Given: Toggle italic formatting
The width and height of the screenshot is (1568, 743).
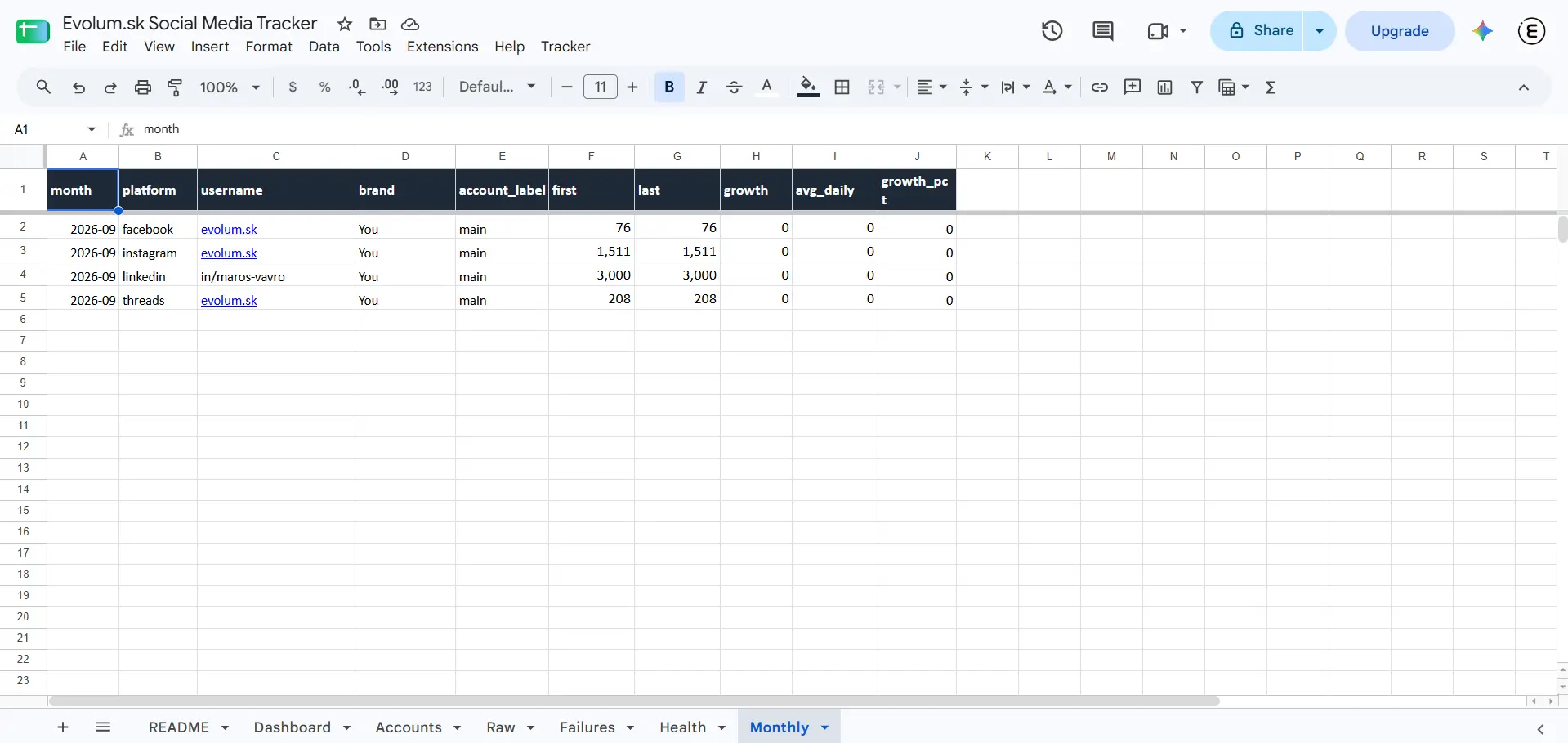Looking at the screenshot, I should click(701, 87).
